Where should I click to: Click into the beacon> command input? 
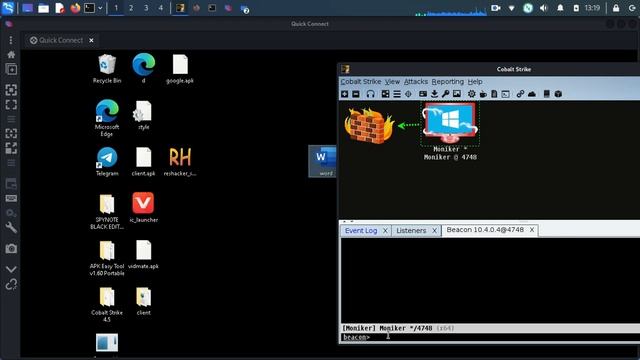490,337
